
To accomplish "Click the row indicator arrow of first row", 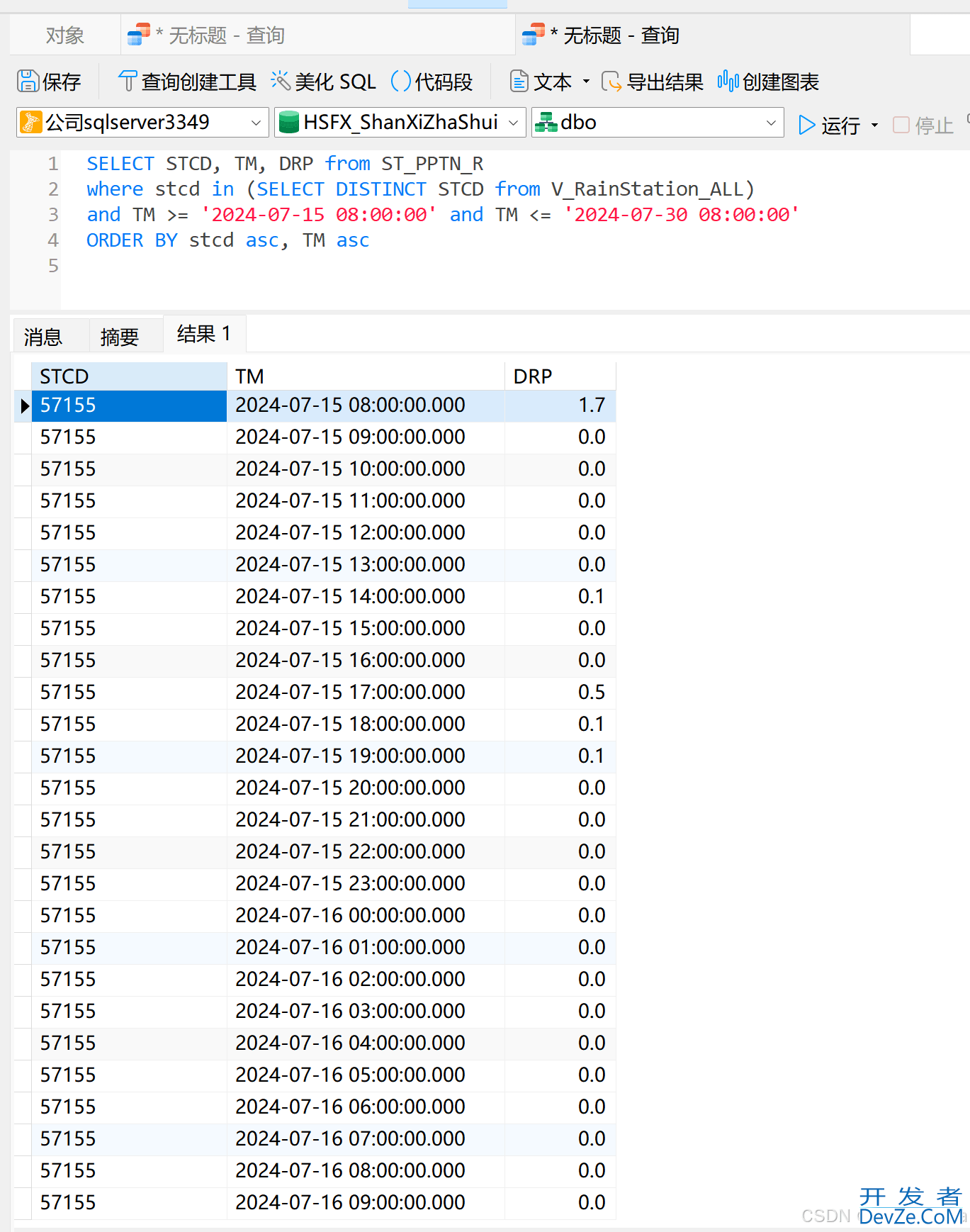I will [24, 405].
